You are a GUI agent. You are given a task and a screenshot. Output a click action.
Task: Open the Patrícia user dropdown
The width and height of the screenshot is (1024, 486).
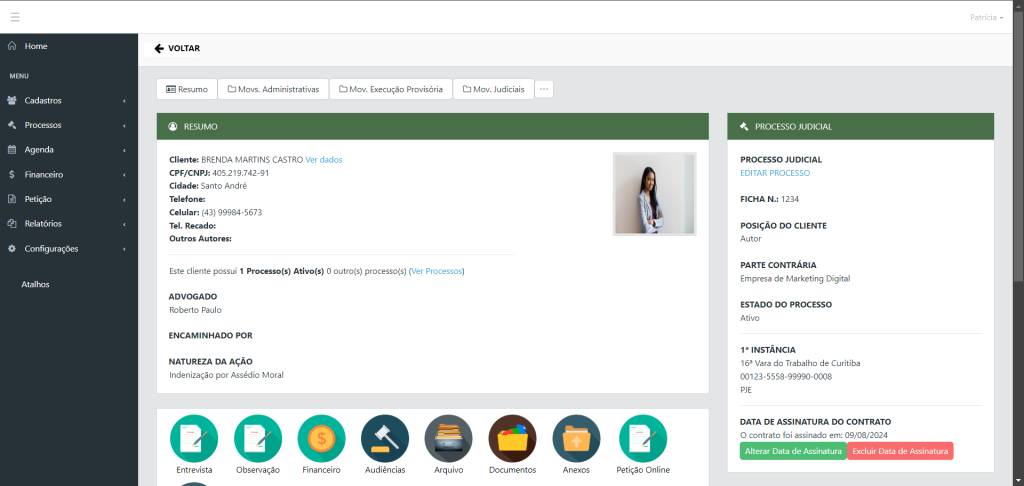click(986, 18)
